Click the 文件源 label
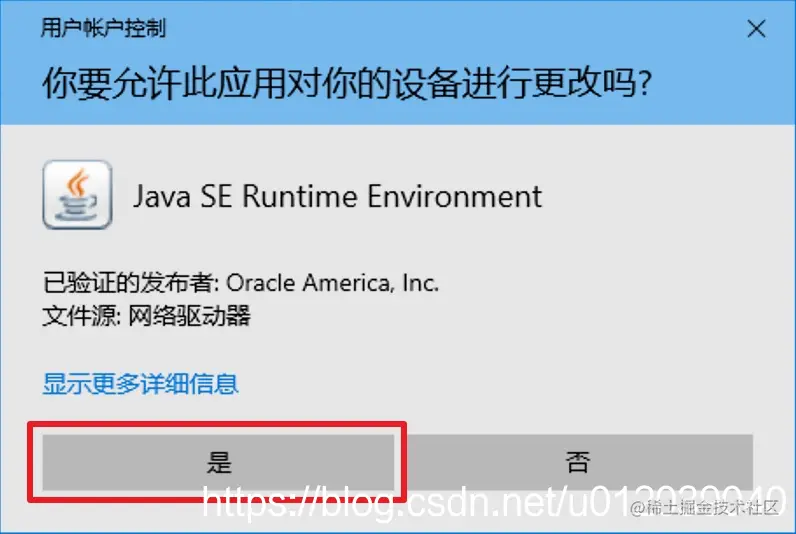Screen dimensions: 796x534 pyautogui.click(x=82, y=316)
